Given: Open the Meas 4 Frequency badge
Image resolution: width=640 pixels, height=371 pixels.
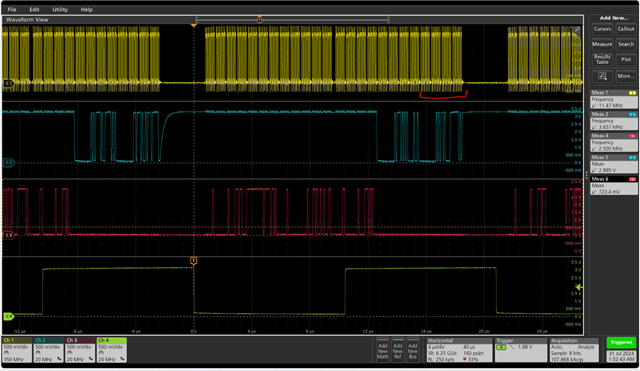Looking at the screenshot, I should point(613,142).
